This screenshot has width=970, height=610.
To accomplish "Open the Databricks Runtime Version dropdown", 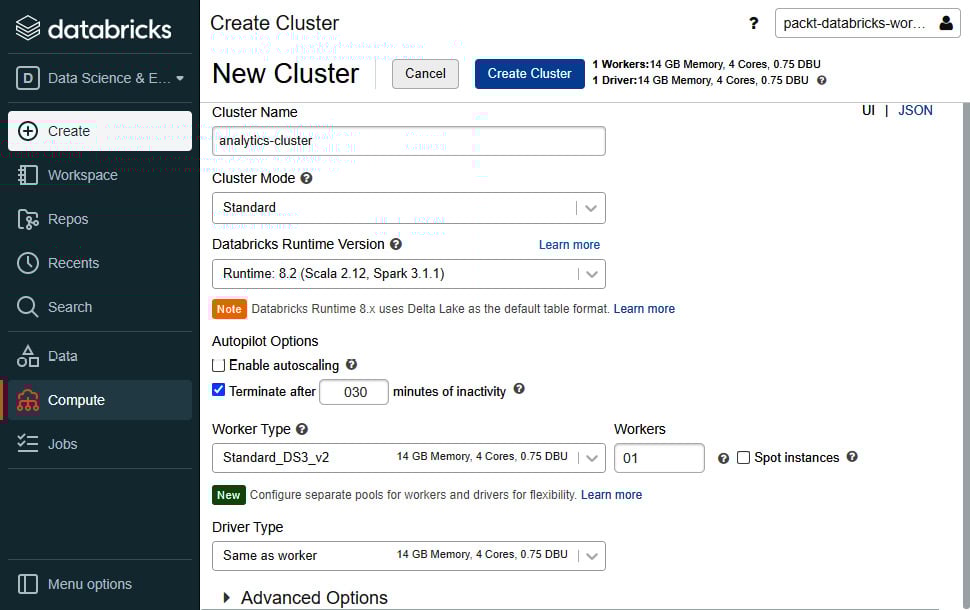I will 409,274.
